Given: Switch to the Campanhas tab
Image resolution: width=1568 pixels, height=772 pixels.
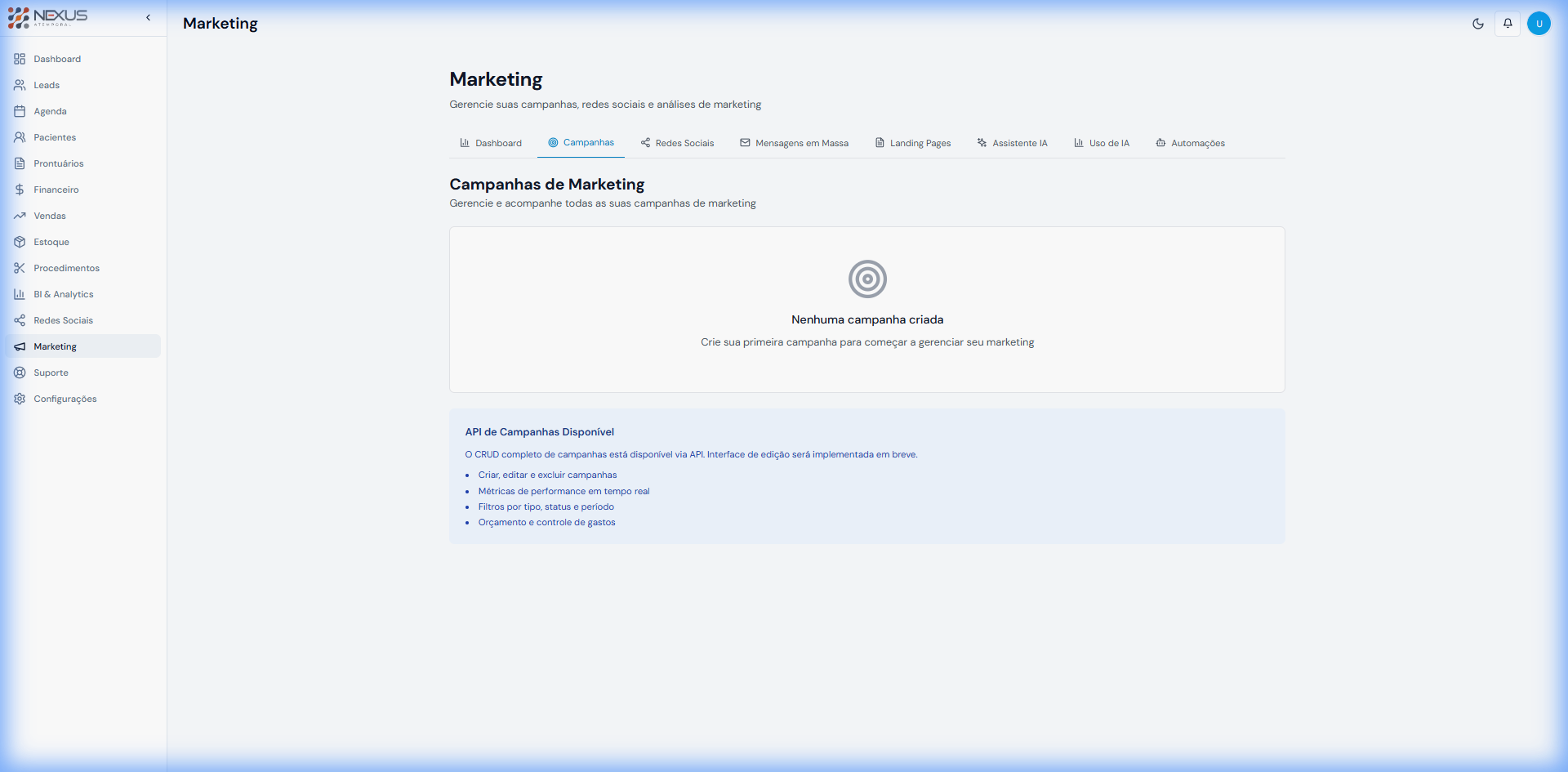Looking at the screenshot, I should pyautogui.click(x=581, y=142).
